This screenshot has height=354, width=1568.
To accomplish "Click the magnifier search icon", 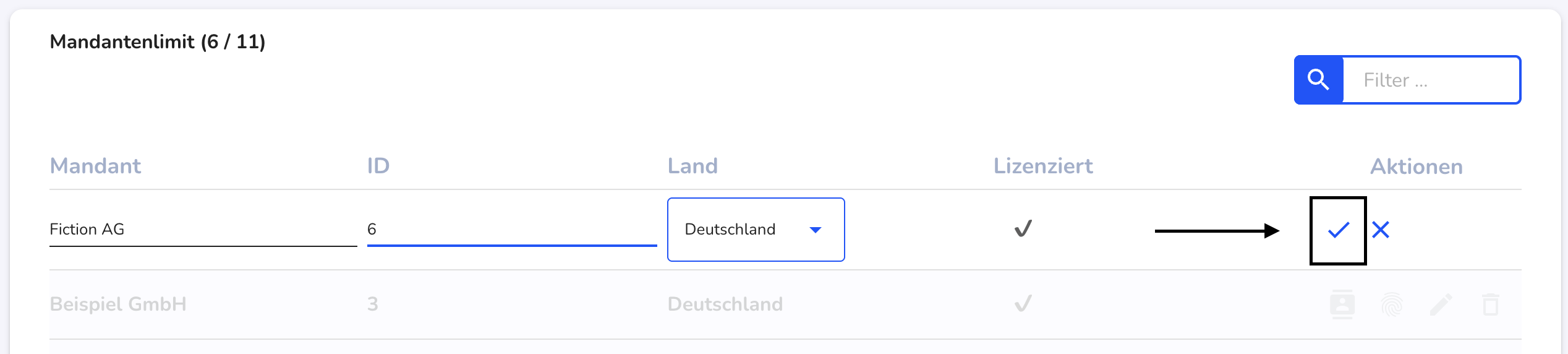I will point(1319,80).
